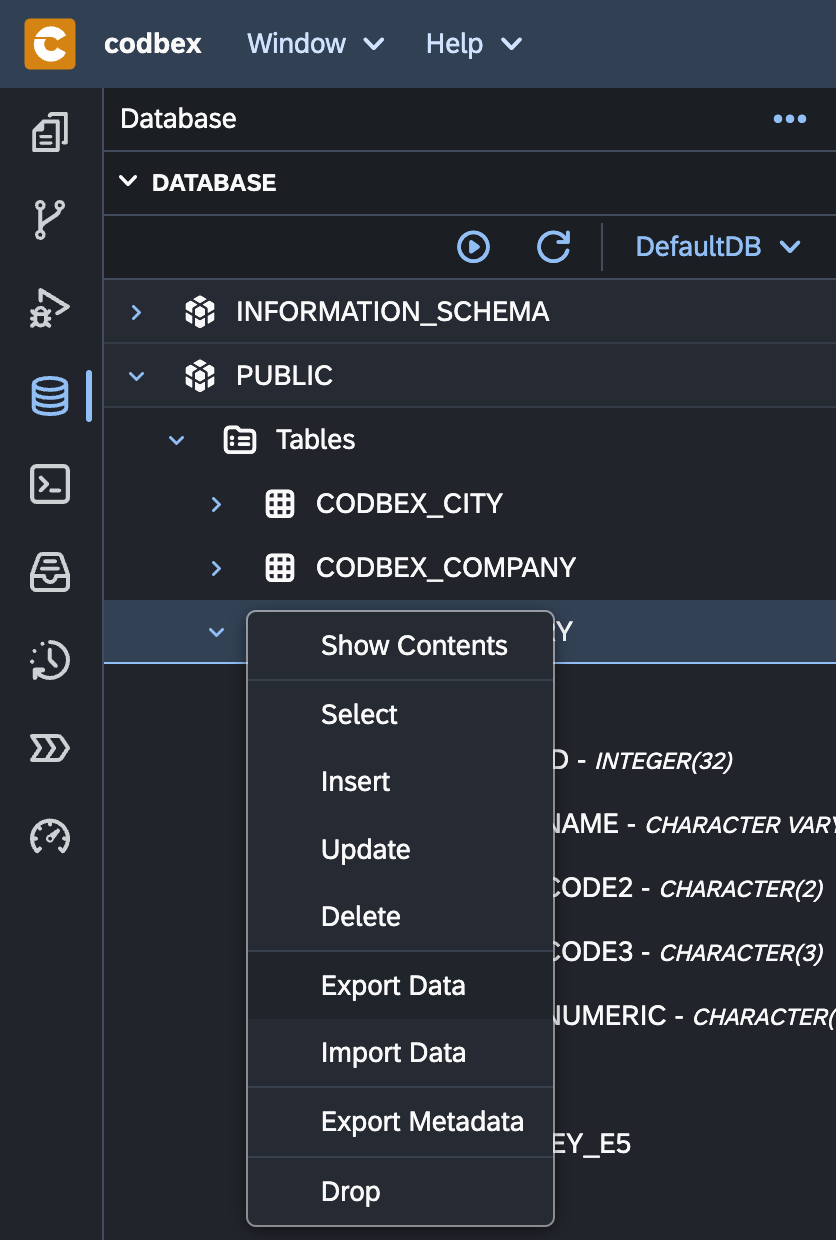Open the history clock sidebar icon
Screen dimensions: 836x1240
point(50,660)
